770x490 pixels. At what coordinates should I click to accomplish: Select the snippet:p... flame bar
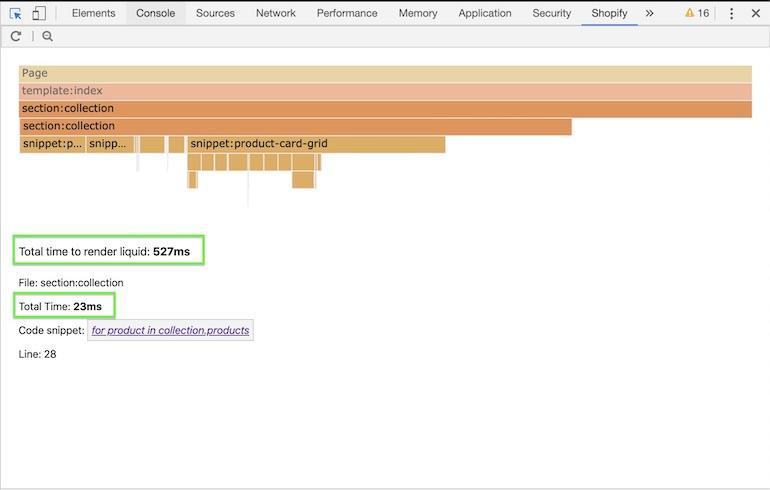(x=53, y=144)
